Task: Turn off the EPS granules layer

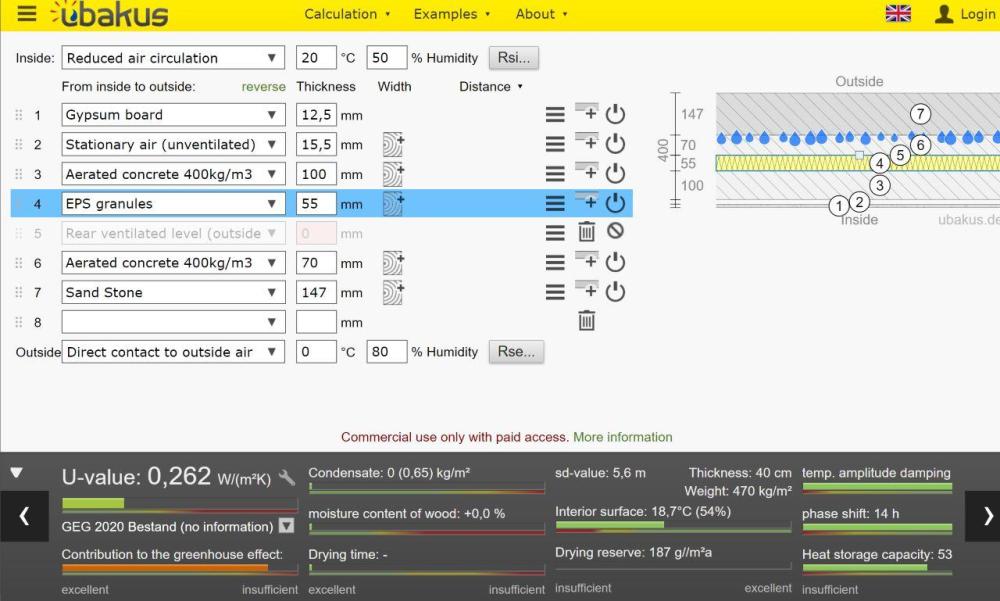Action: point(615,203)
